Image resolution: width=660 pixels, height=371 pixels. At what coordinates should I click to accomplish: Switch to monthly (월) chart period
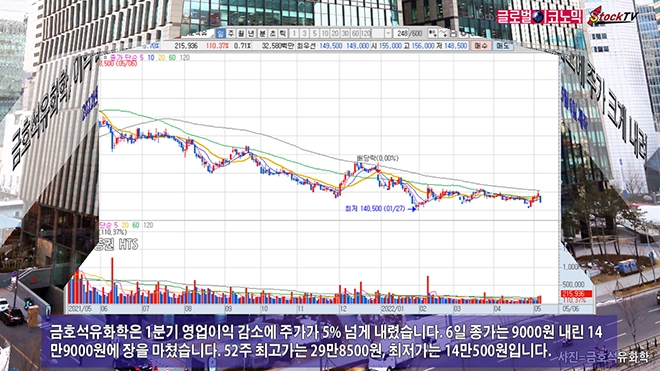pyautogui.click(x=241, y=33)
